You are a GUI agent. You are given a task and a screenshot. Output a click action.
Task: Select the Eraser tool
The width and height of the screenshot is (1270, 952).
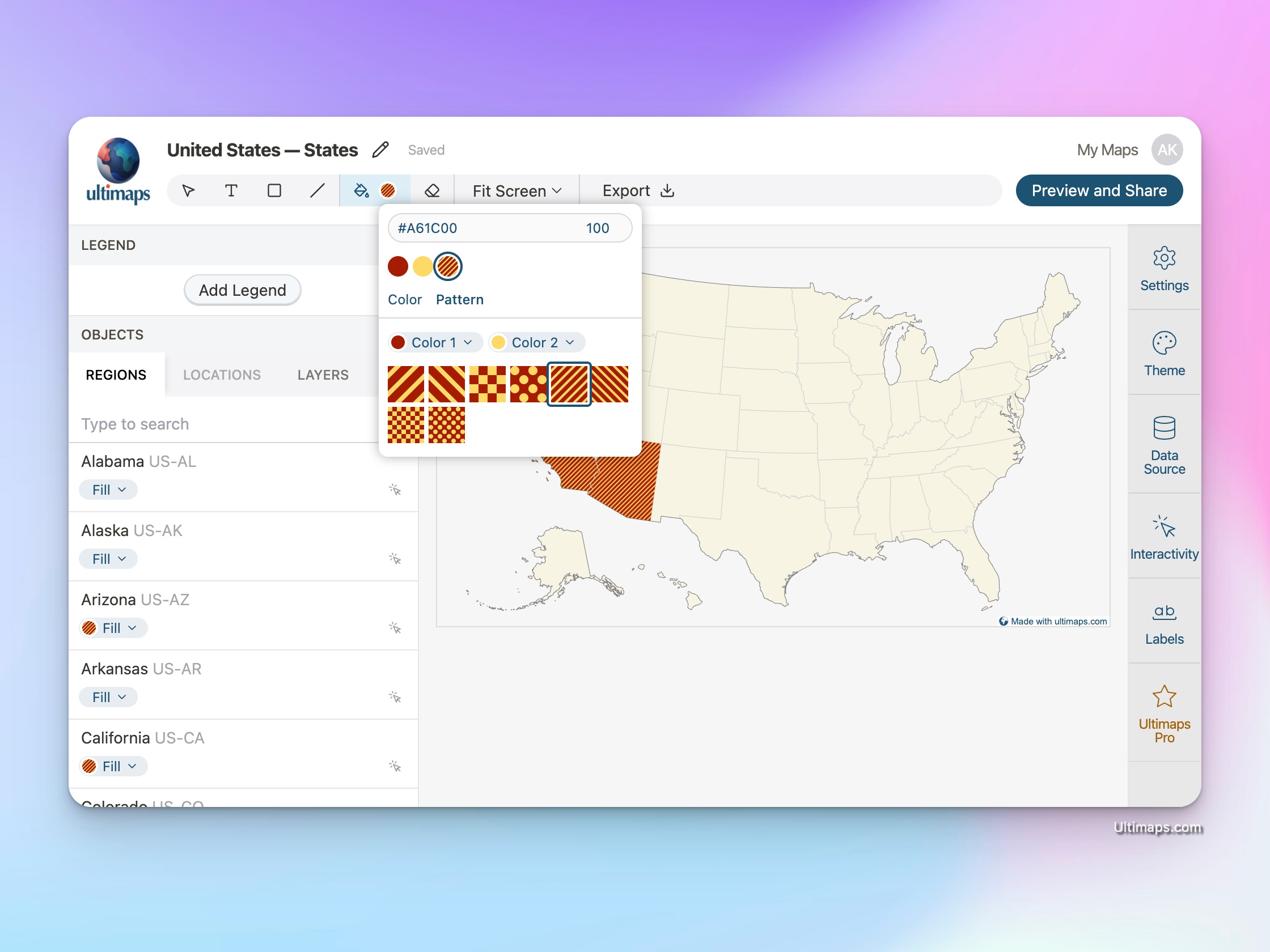[433, 190]
